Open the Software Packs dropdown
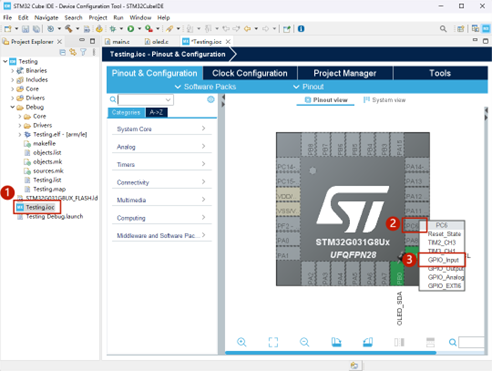 tap(205, 87)
